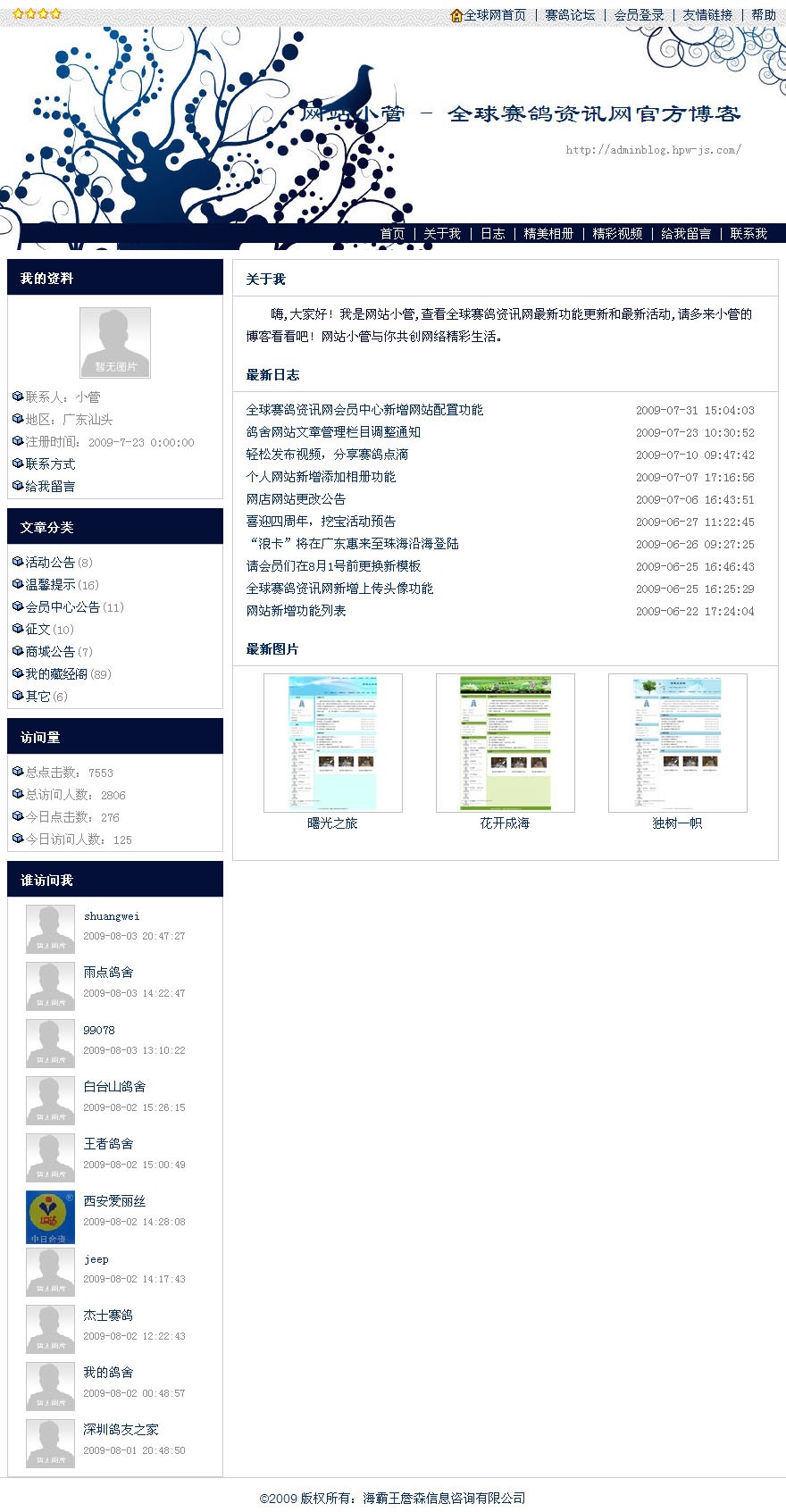Viewport: 786px width, 1512px height.
Task: Open 精彩视频 in the blog navigation
Action: click(617, 234)
